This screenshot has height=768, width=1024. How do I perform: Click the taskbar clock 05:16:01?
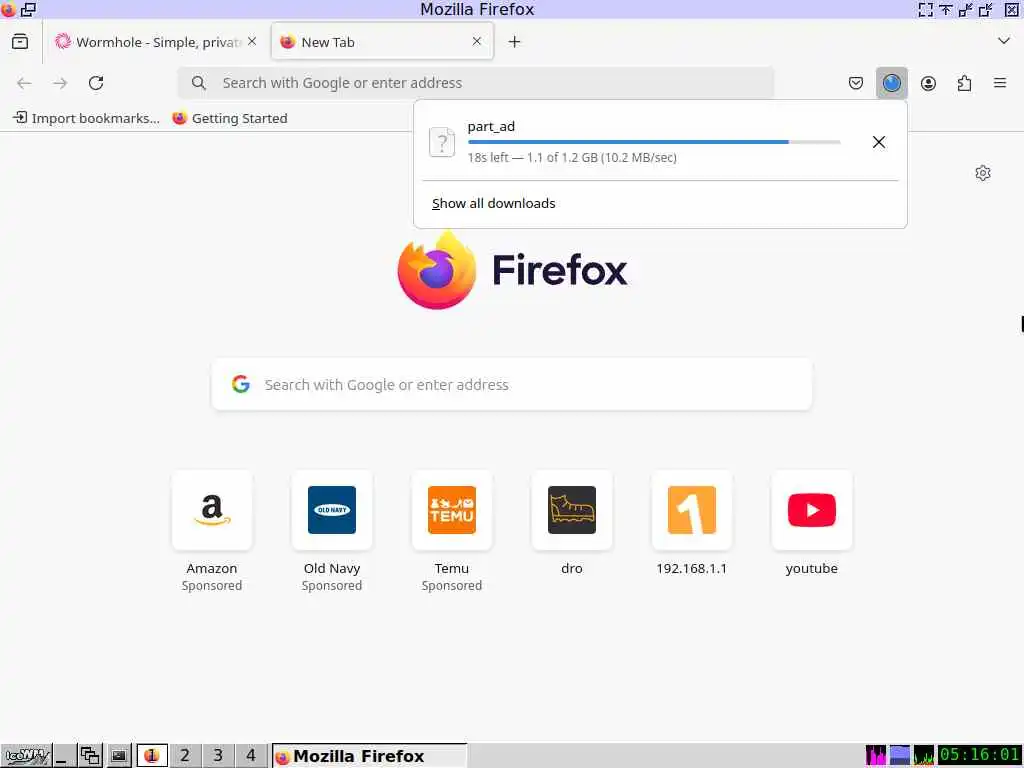979,755
